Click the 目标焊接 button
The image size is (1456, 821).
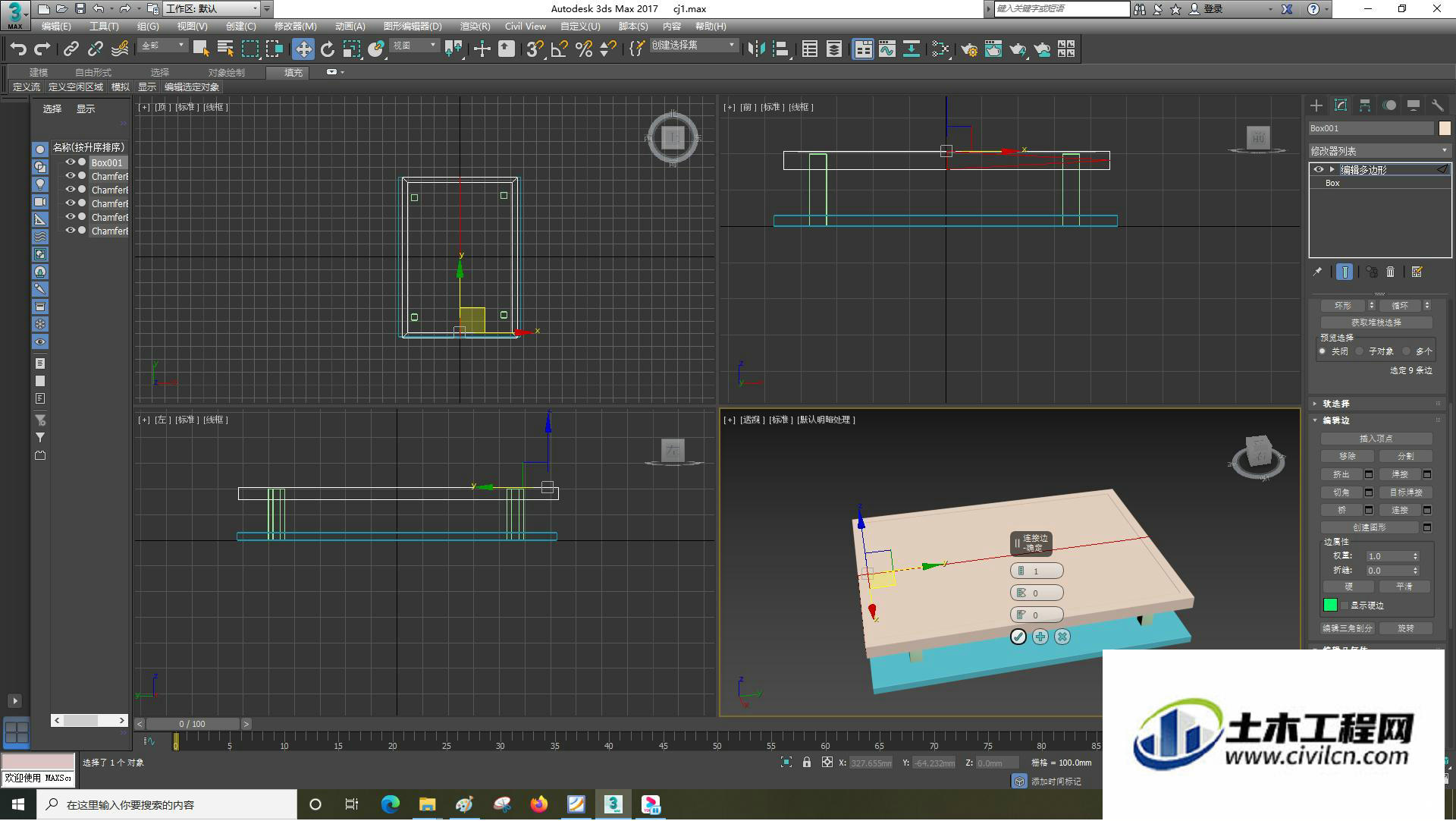coord(1405,492)
